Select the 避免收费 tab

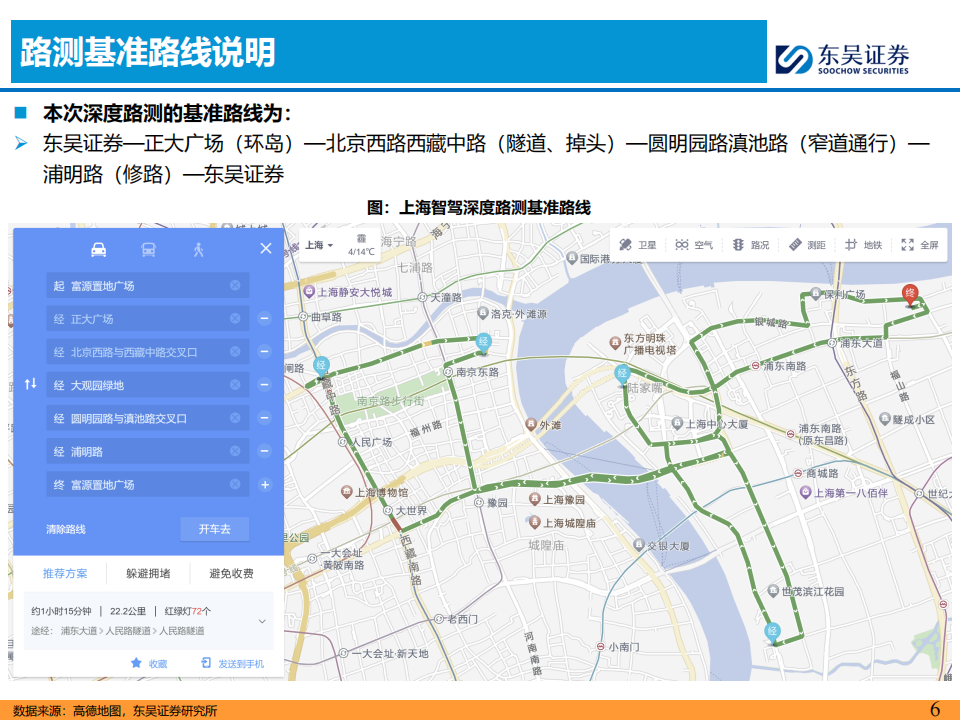click(231, 574)
